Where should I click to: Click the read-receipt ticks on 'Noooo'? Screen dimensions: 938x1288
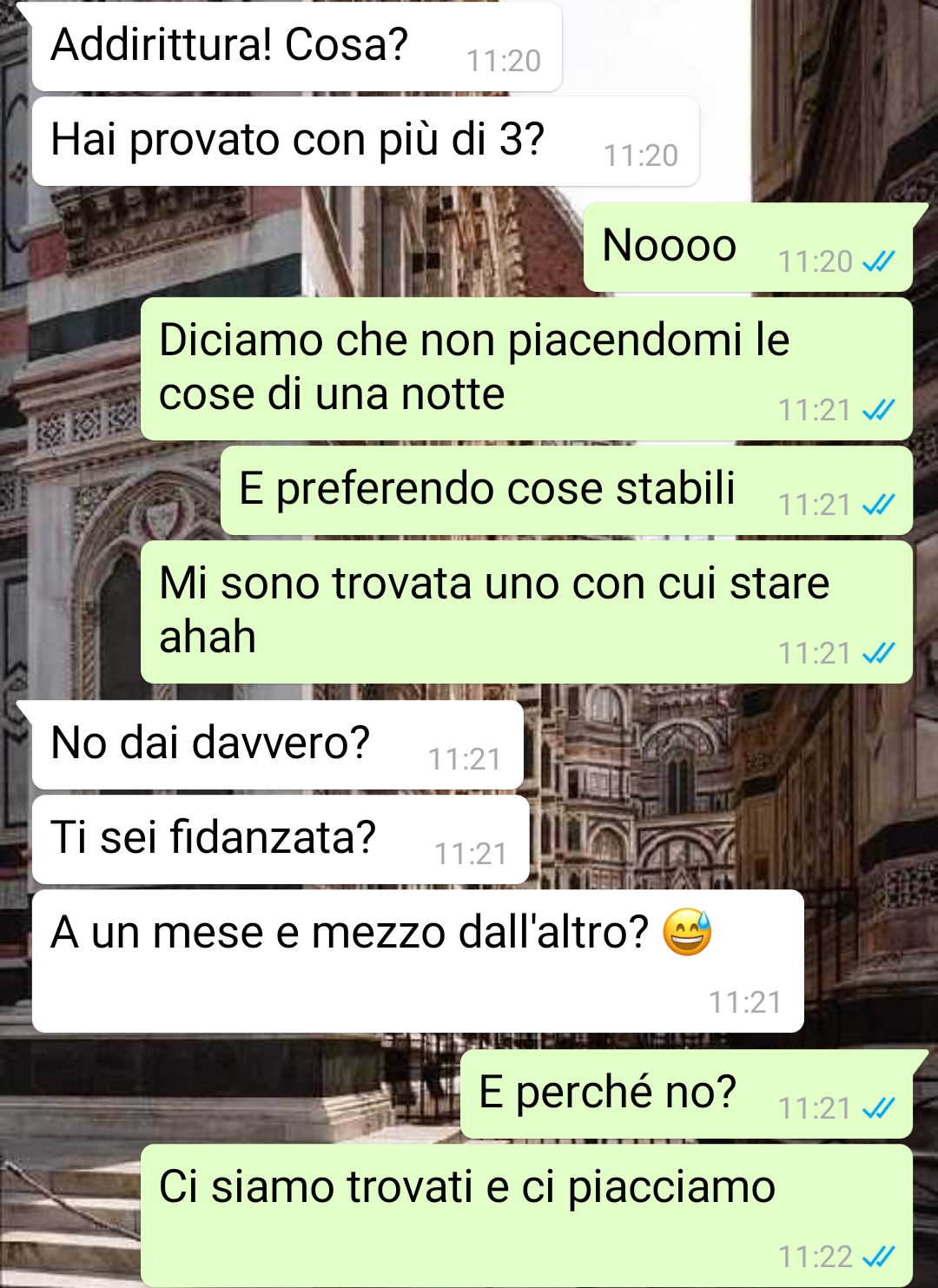click(878, 261)
